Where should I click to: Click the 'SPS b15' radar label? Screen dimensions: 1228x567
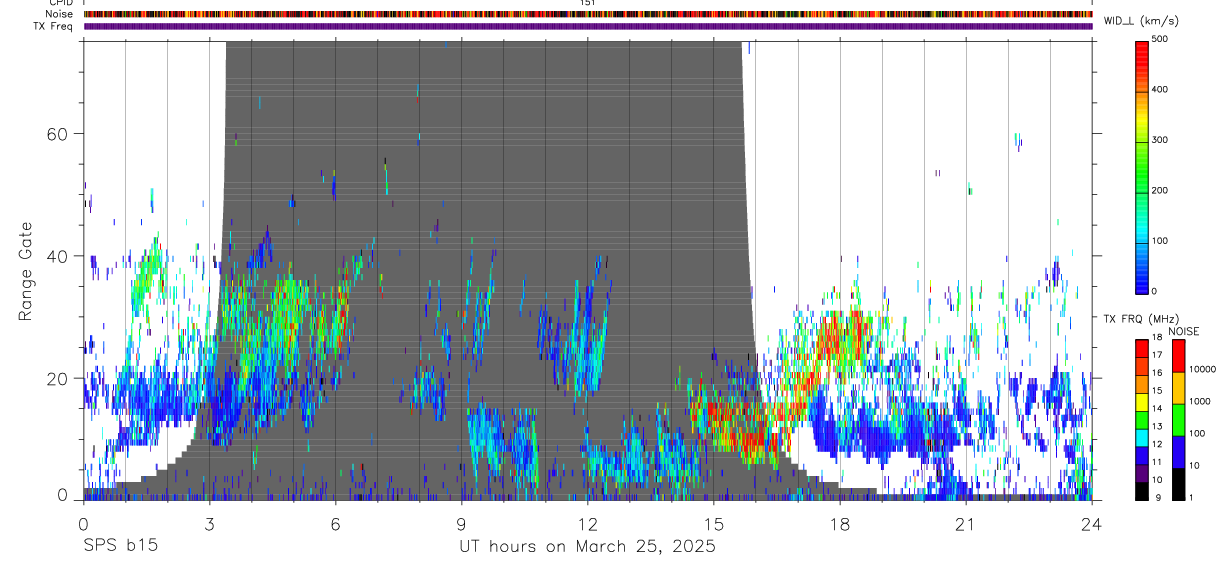120,546
